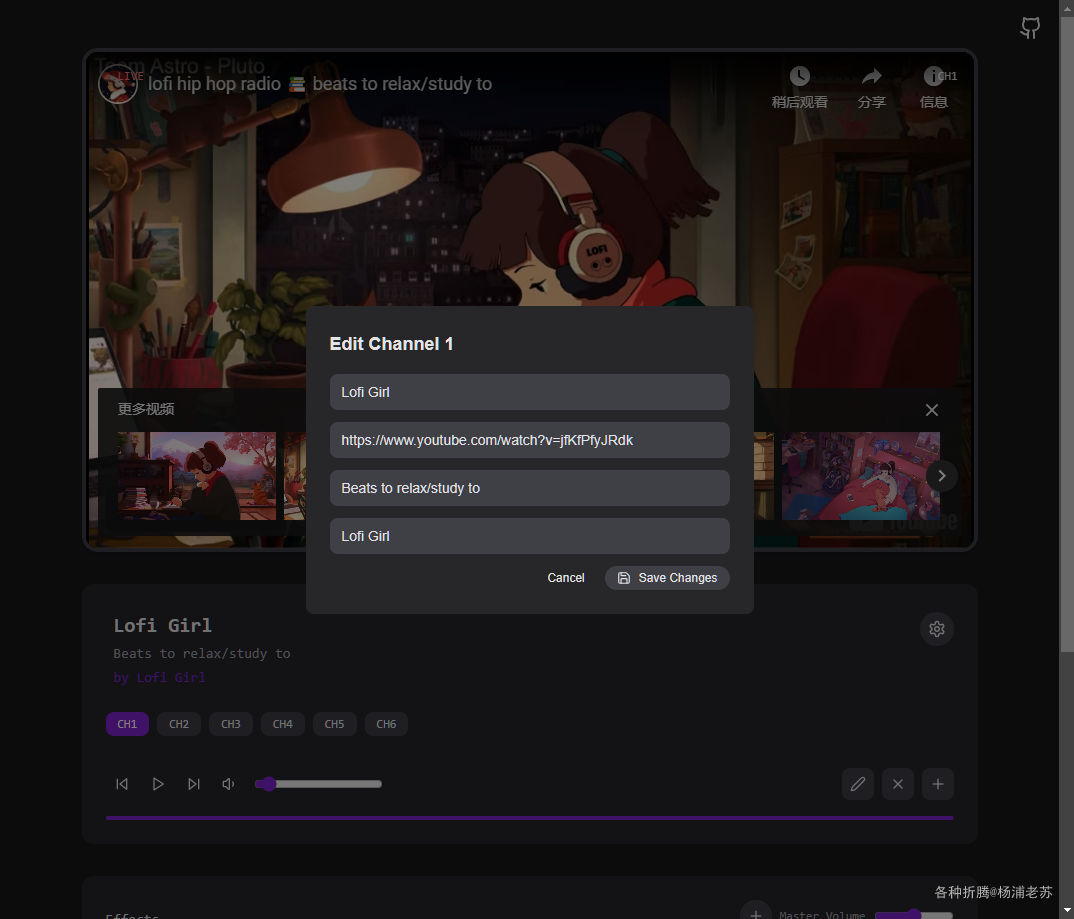Skip to next channel
Screen dimensions: 1074x919
click(x=194, y=783)
